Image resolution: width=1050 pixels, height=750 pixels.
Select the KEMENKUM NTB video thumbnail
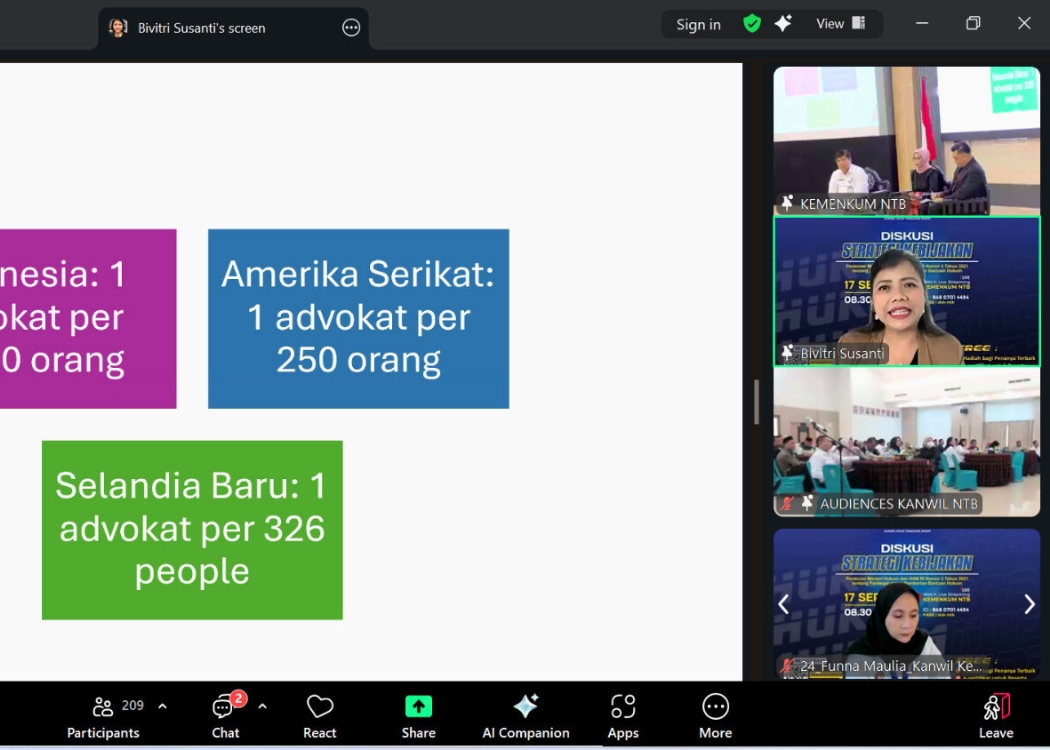[x=906, y=140]
